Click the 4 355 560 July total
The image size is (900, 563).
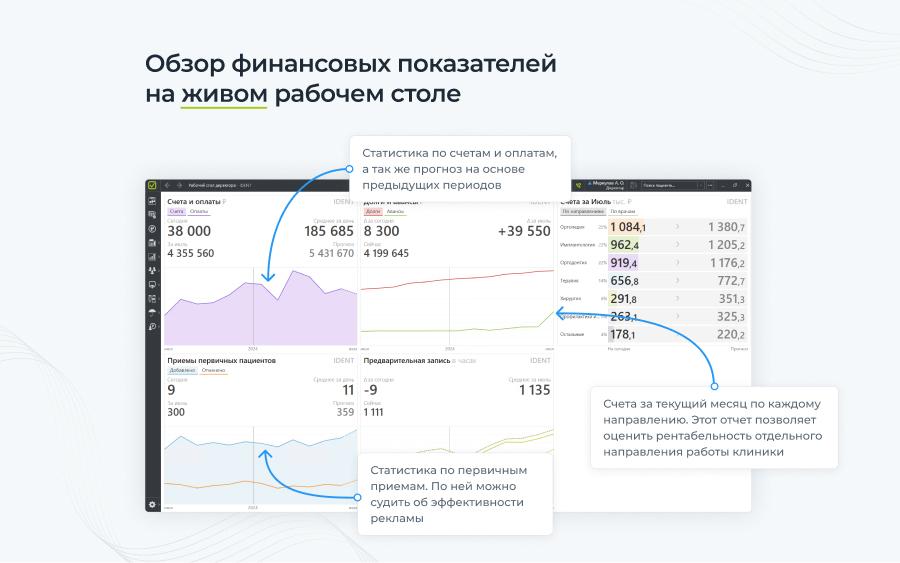pos(191,253)
